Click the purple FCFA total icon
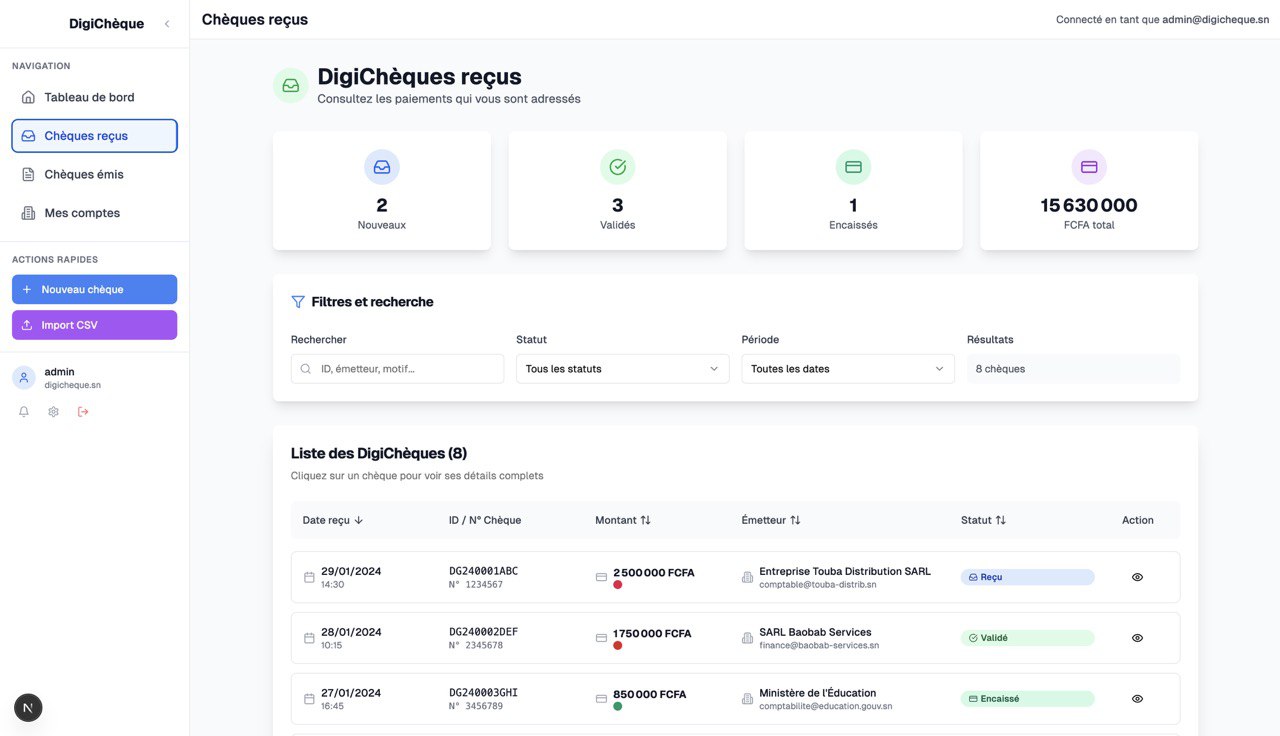The image size is (1280, 736). [1089, 168]
